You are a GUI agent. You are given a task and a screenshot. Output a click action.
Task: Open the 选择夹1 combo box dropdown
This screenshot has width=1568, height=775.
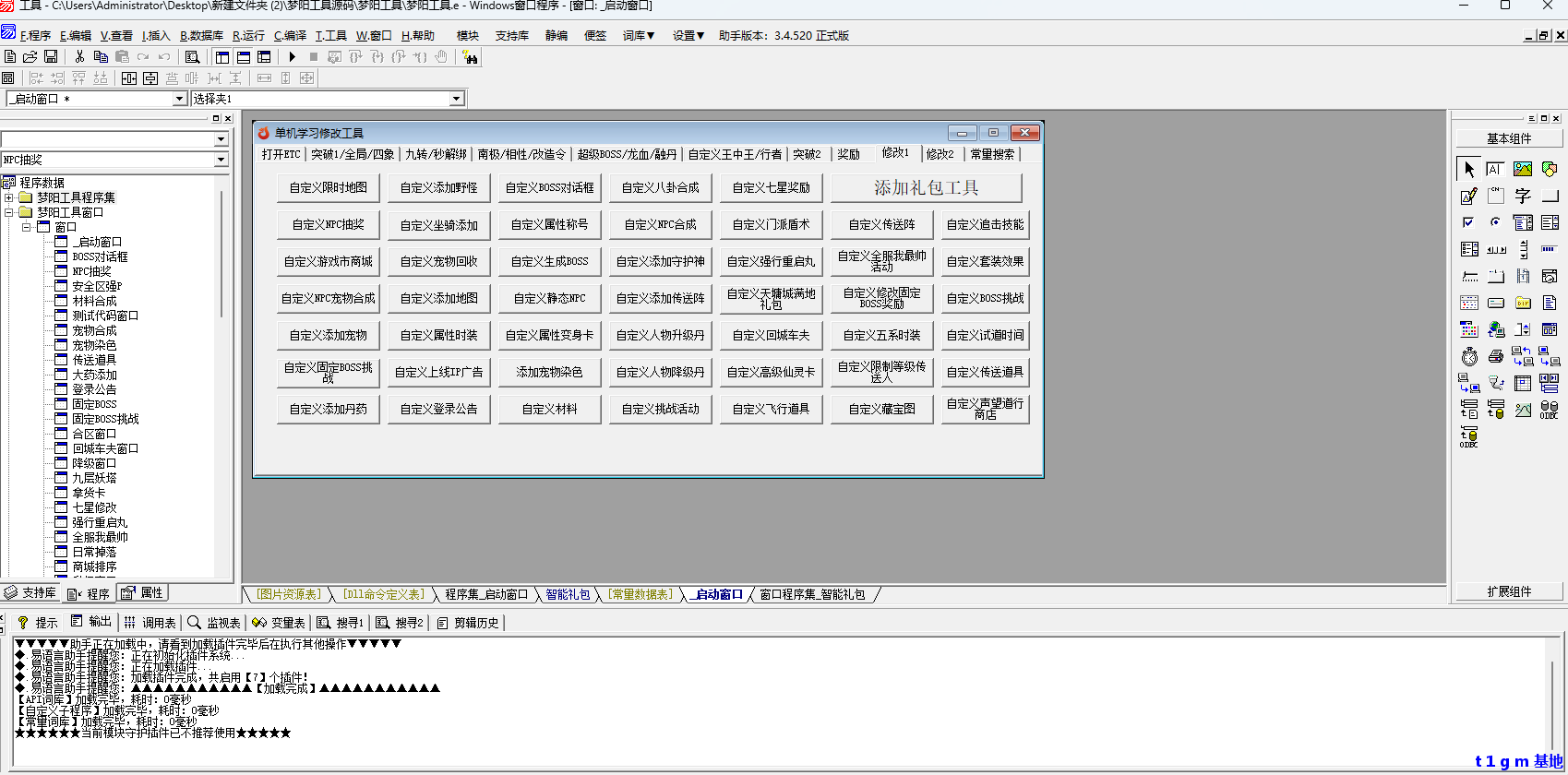[x=456, y=99]
